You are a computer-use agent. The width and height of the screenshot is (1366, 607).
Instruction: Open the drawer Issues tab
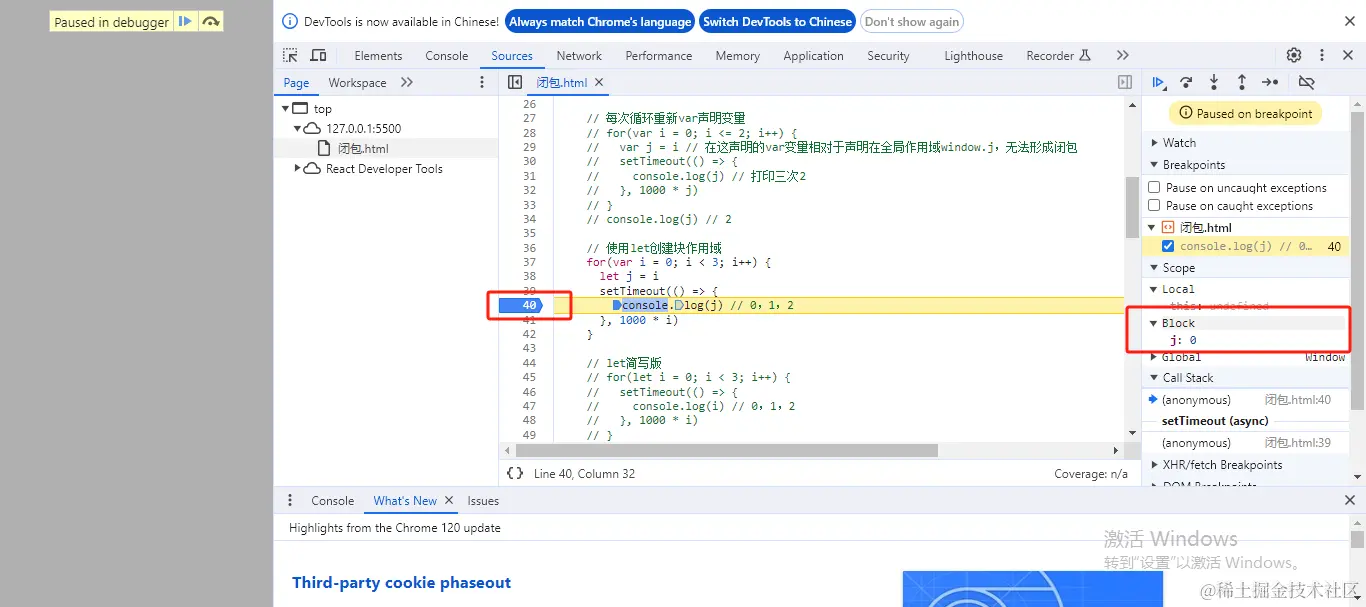click(483, 501)
